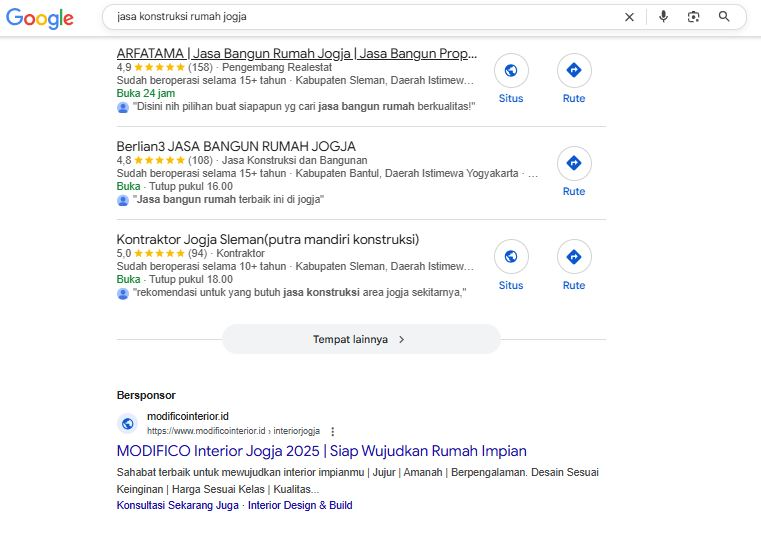761x540 pixels.
Task: Click the Tempat lainnya button
Action: tap(361, 339)
